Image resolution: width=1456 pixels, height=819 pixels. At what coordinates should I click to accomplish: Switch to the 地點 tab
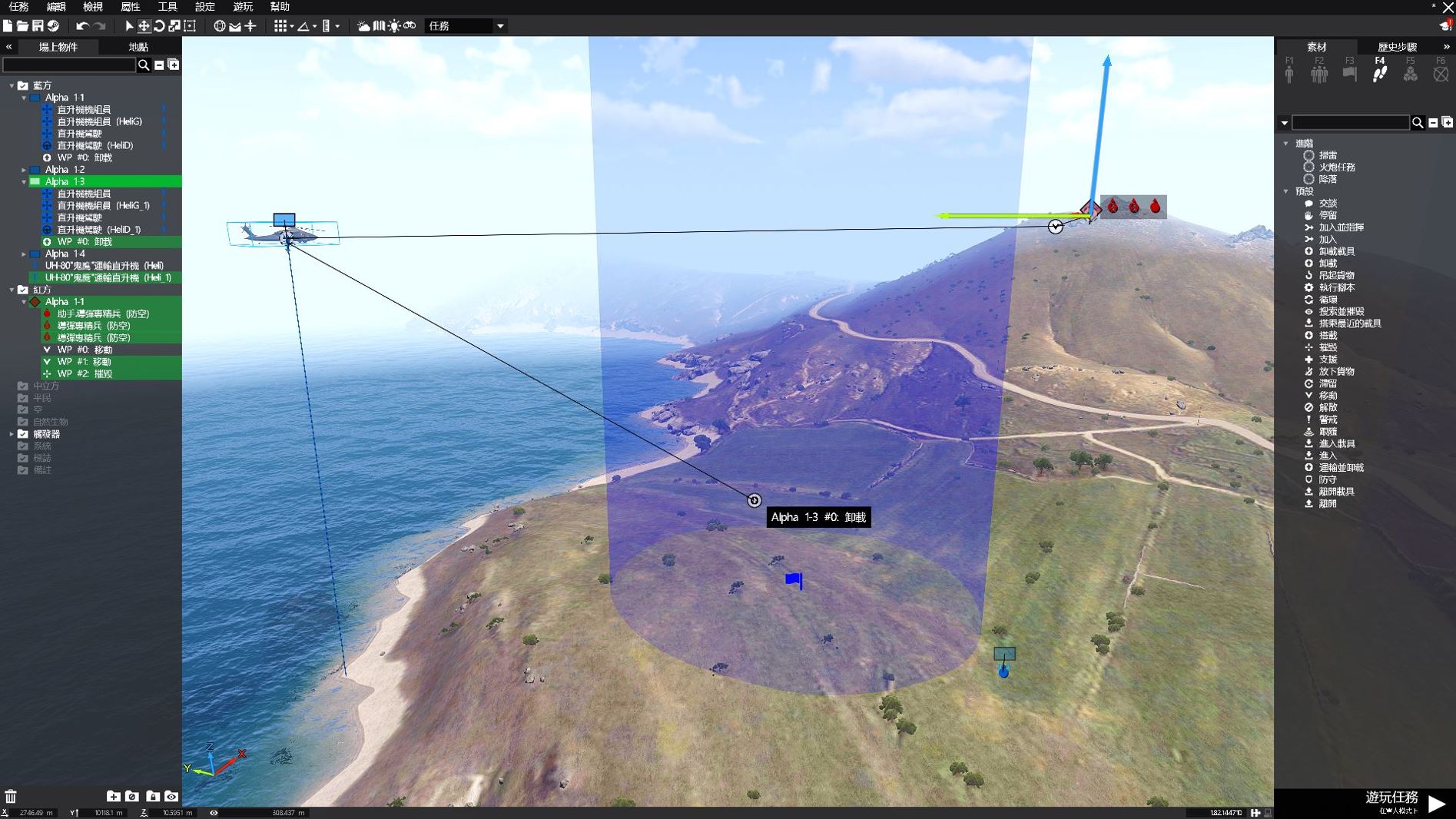coord(138,47)
